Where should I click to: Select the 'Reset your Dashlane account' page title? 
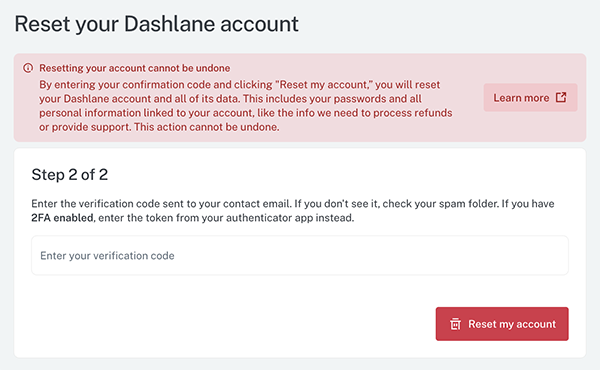156,24
